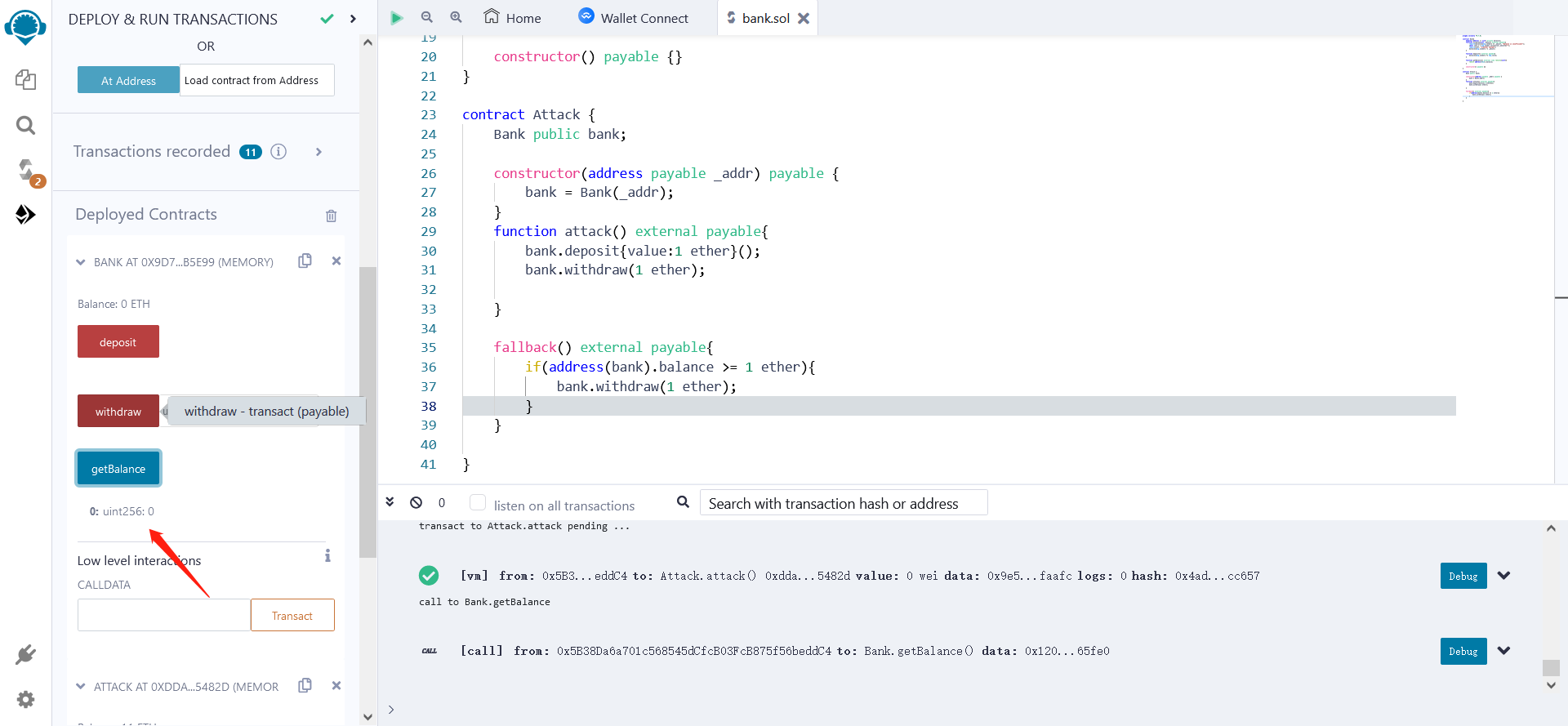
Task: Toggle listen on all transactions checkbox
Action: 478,502
